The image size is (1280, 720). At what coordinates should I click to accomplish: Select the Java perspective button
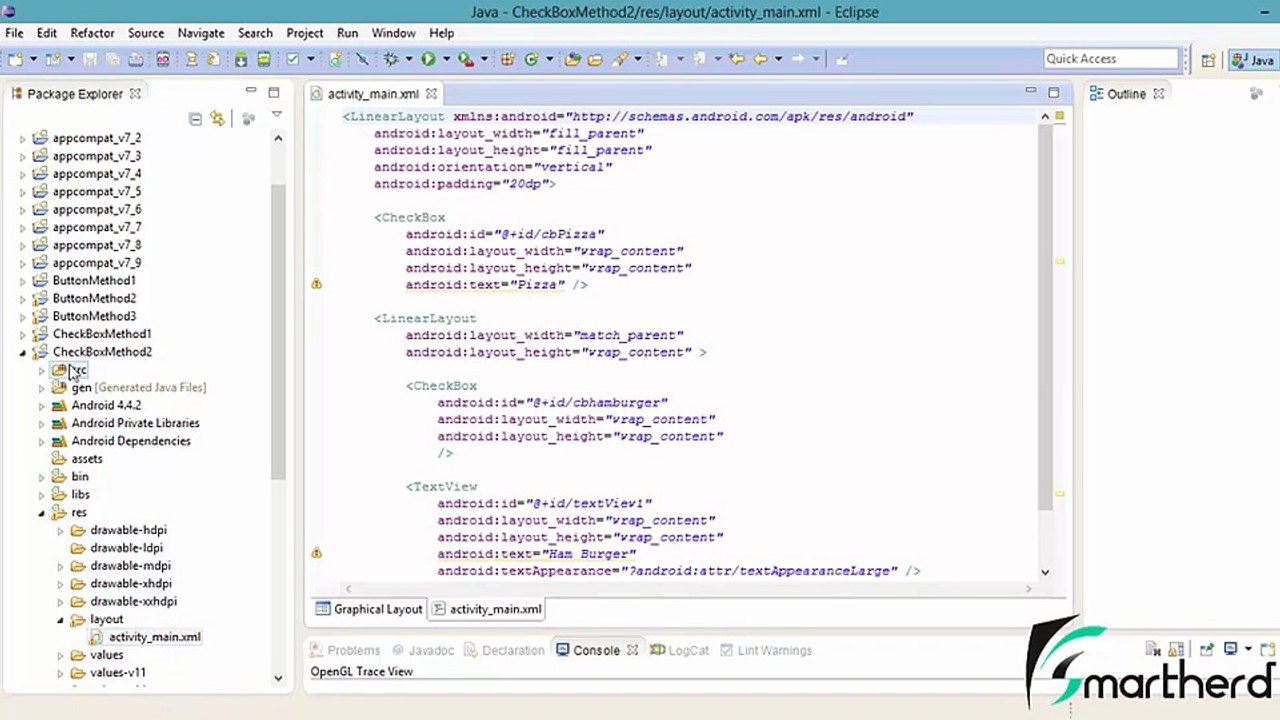[x=1252, y=59]
